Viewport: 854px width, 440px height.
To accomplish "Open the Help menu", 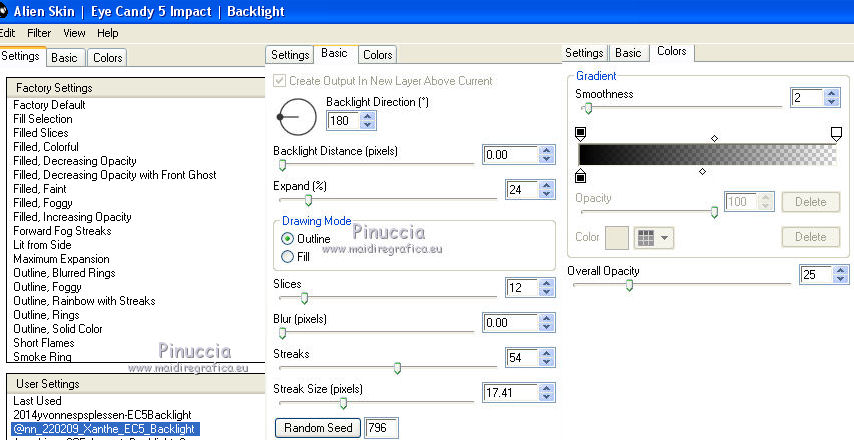I will 108,33.
